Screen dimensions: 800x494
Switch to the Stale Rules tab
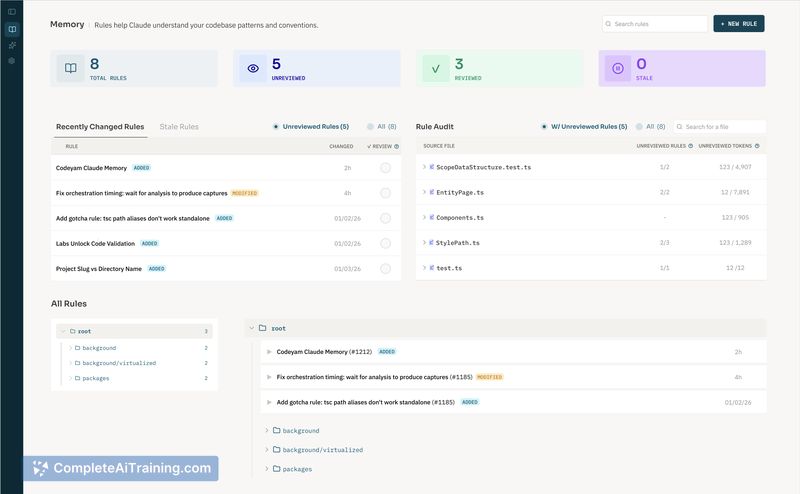(x=179, y=127)
